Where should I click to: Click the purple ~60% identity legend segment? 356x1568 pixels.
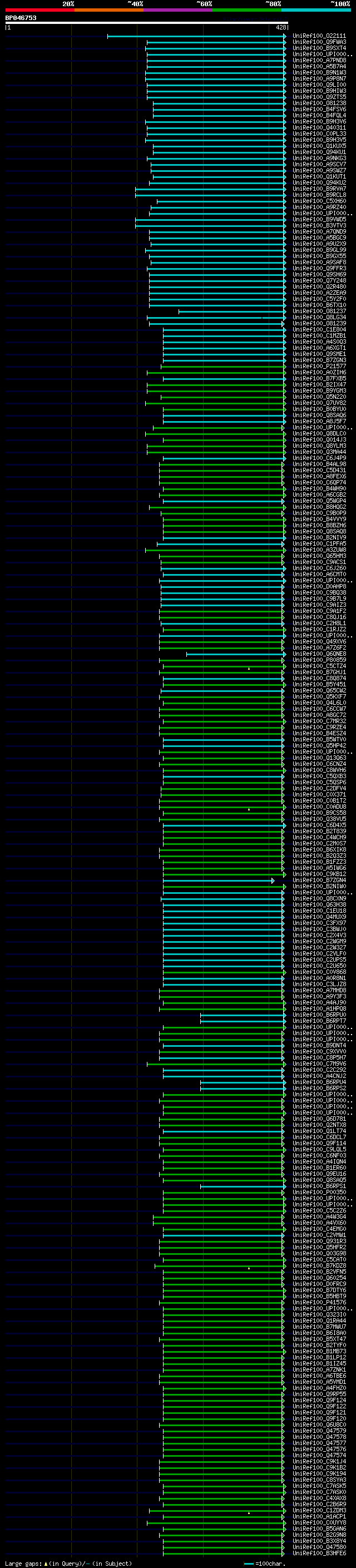click(179, 10)
